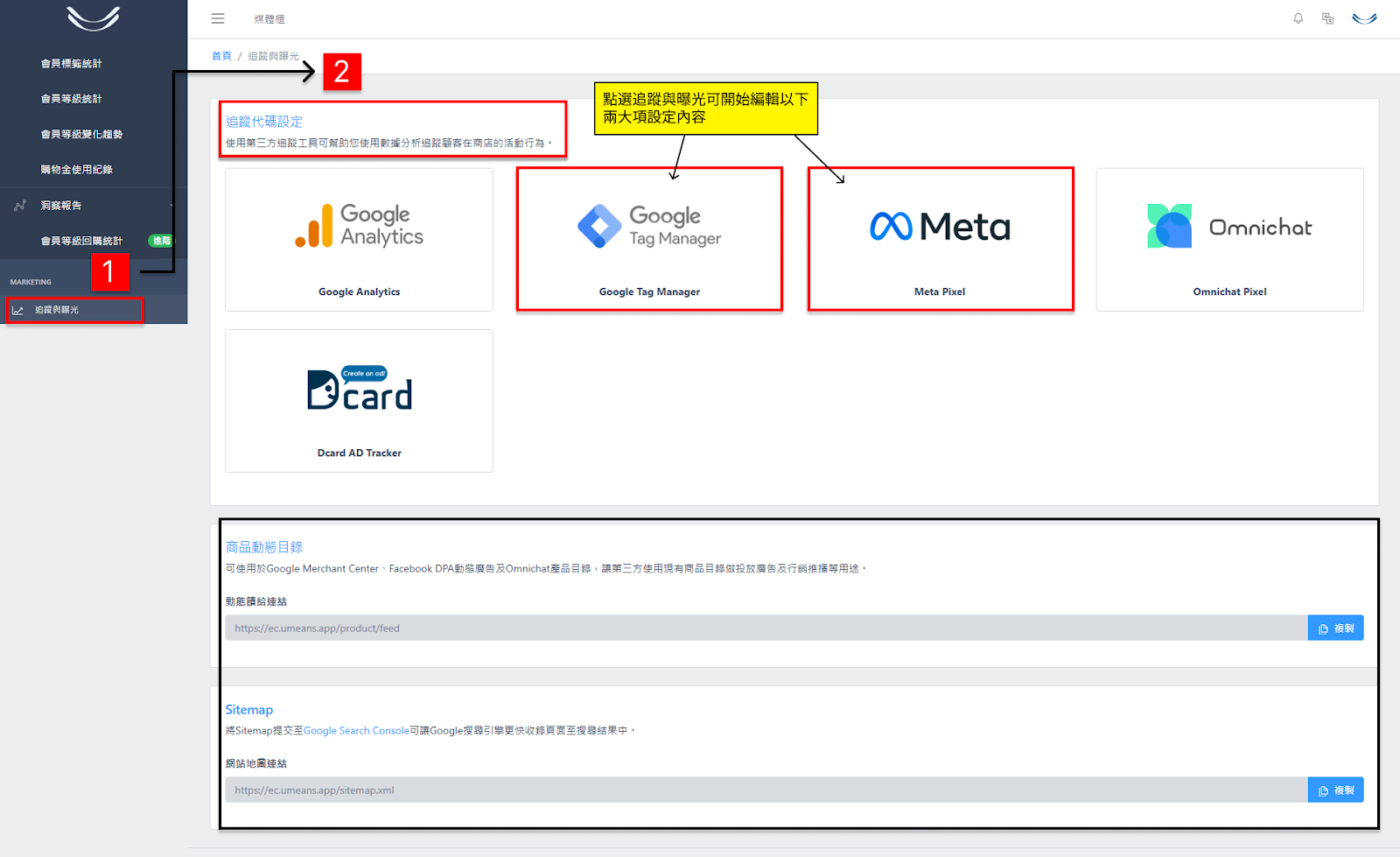Open the Meta Pixel card

point(941,240)
